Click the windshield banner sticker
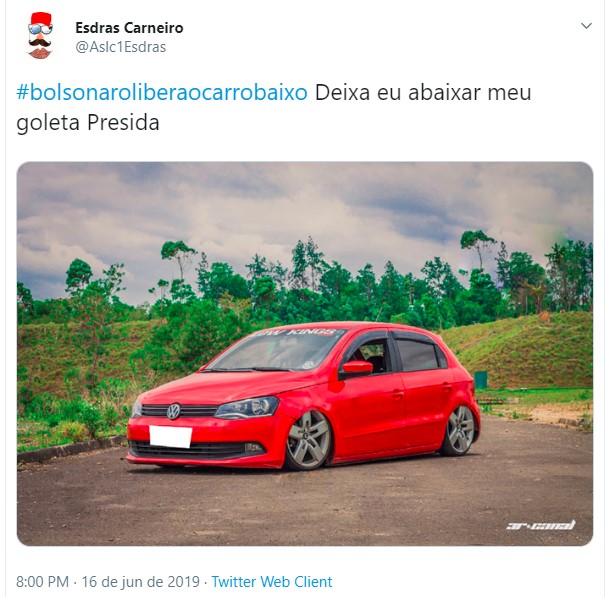Screen dimensions: 605x597 298,332
